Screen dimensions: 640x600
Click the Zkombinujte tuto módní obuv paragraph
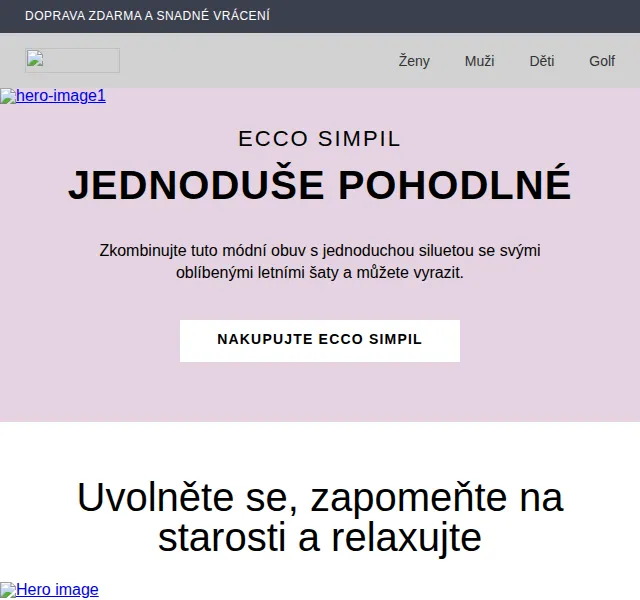320,261
